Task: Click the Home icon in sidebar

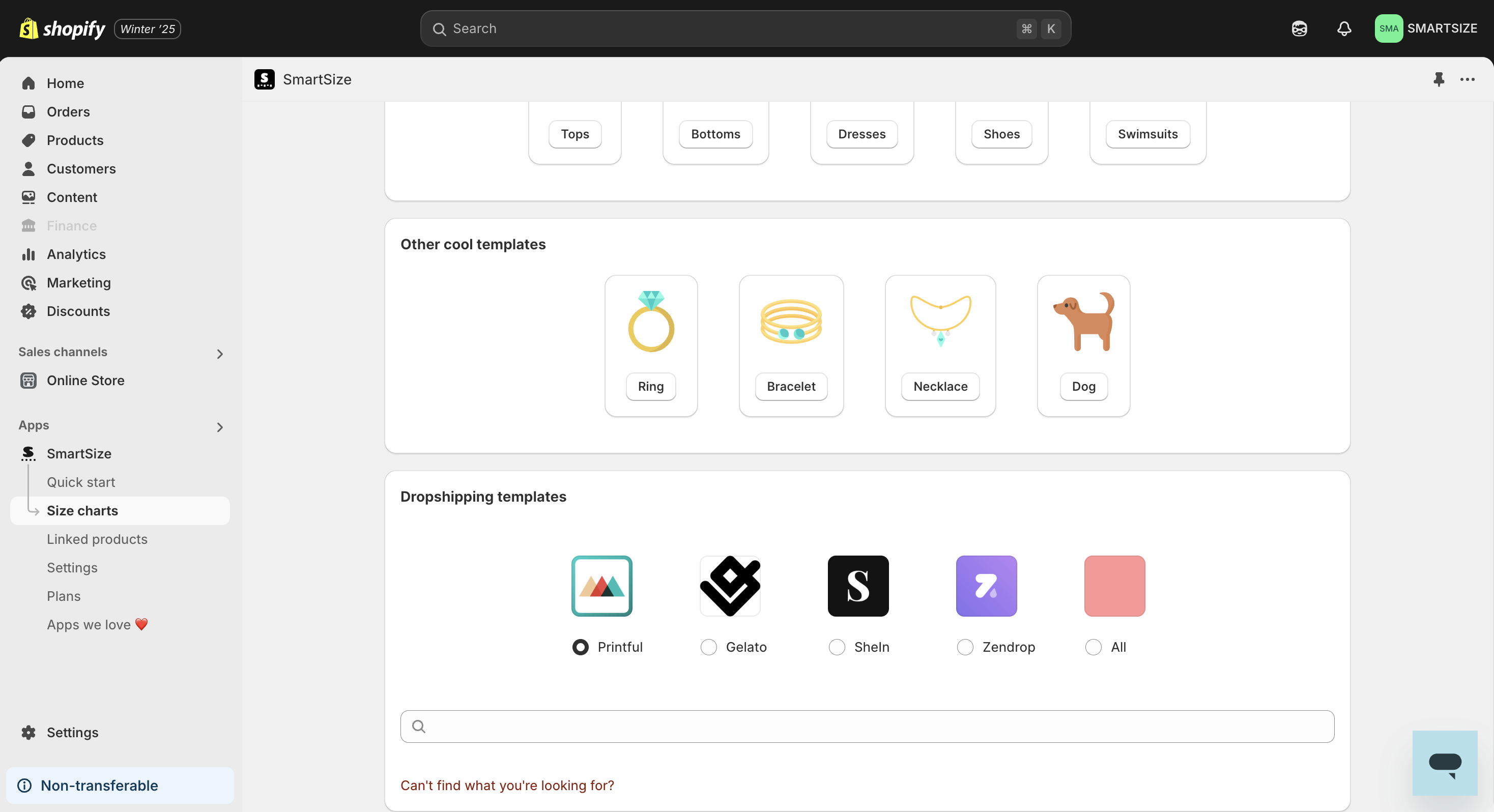Action: [x=28, y=83]
